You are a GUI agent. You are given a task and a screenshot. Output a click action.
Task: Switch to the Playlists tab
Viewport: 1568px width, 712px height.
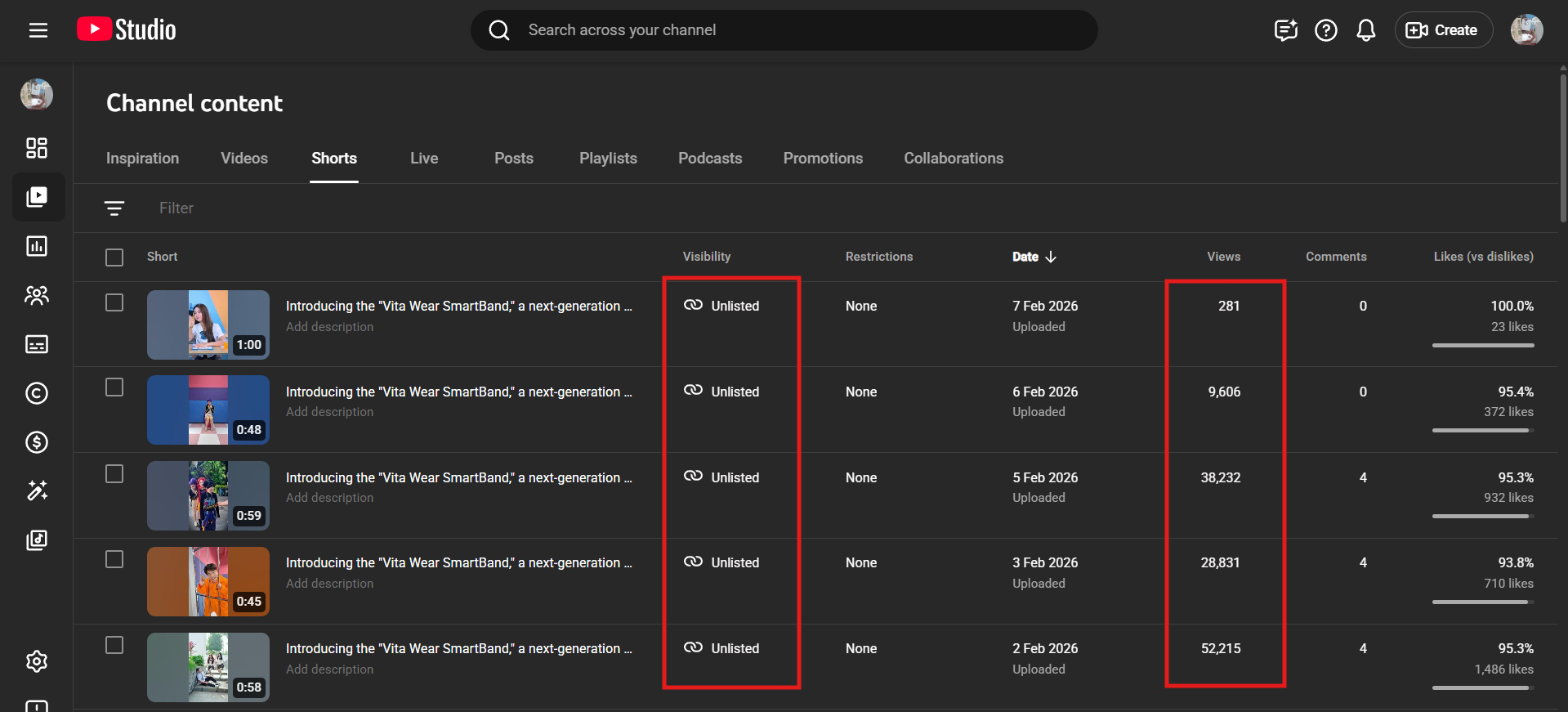[608, 159]
